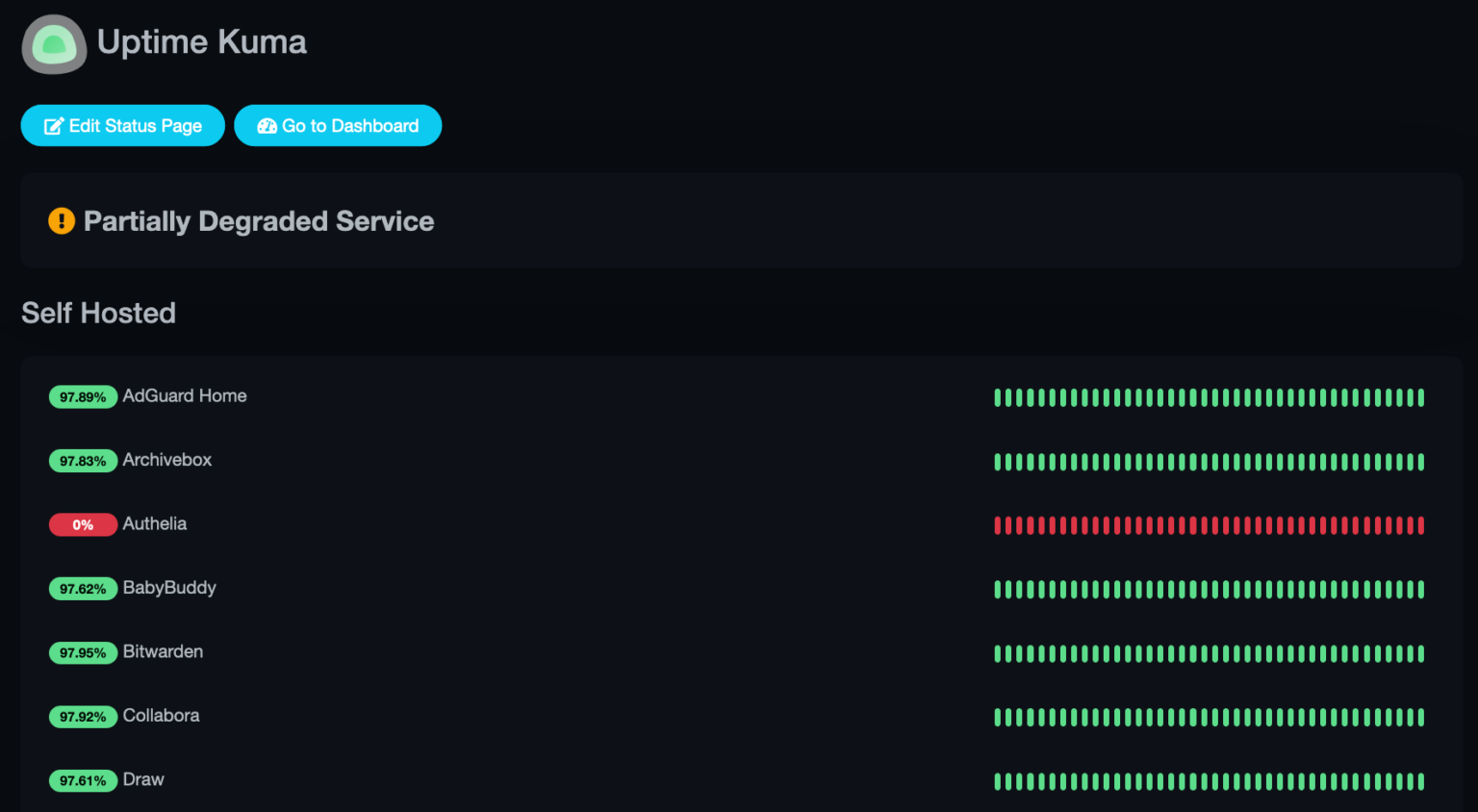The image size is (1478, 812).
Task: Click the latest heartbeat bar for AdGuard Home
Action: 1419,397
